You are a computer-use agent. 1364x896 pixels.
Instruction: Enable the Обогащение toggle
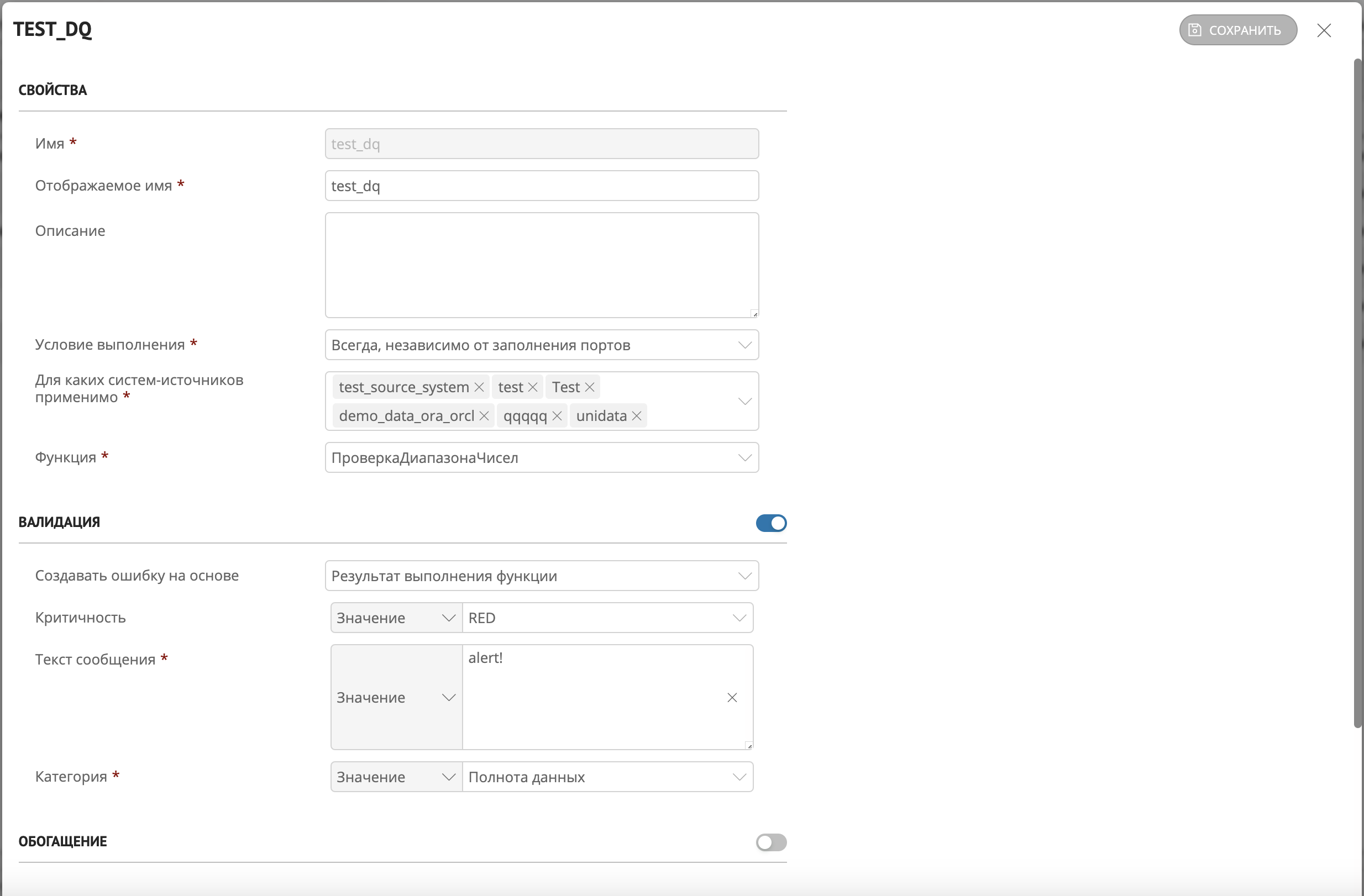click(771, 842)
